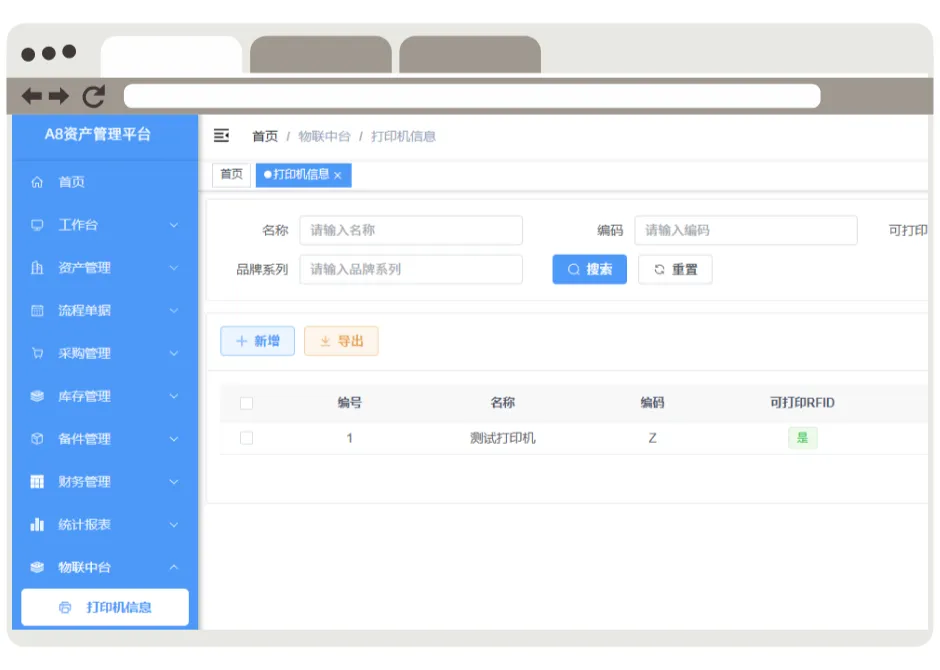Click the 导出 export button
The width and height of the screenshot is (940, 670).
tap(341, 341)
